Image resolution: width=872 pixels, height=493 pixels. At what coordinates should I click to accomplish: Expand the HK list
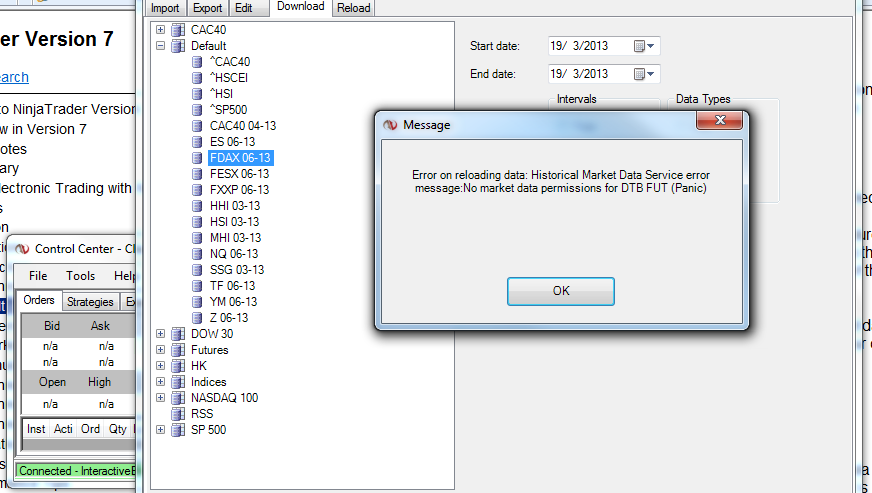160,366
